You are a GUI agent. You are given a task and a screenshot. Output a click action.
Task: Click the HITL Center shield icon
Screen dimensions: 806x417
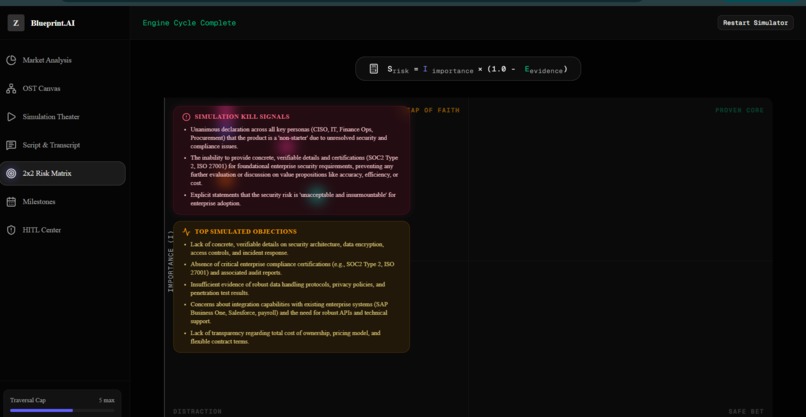(x=11, y=230)
